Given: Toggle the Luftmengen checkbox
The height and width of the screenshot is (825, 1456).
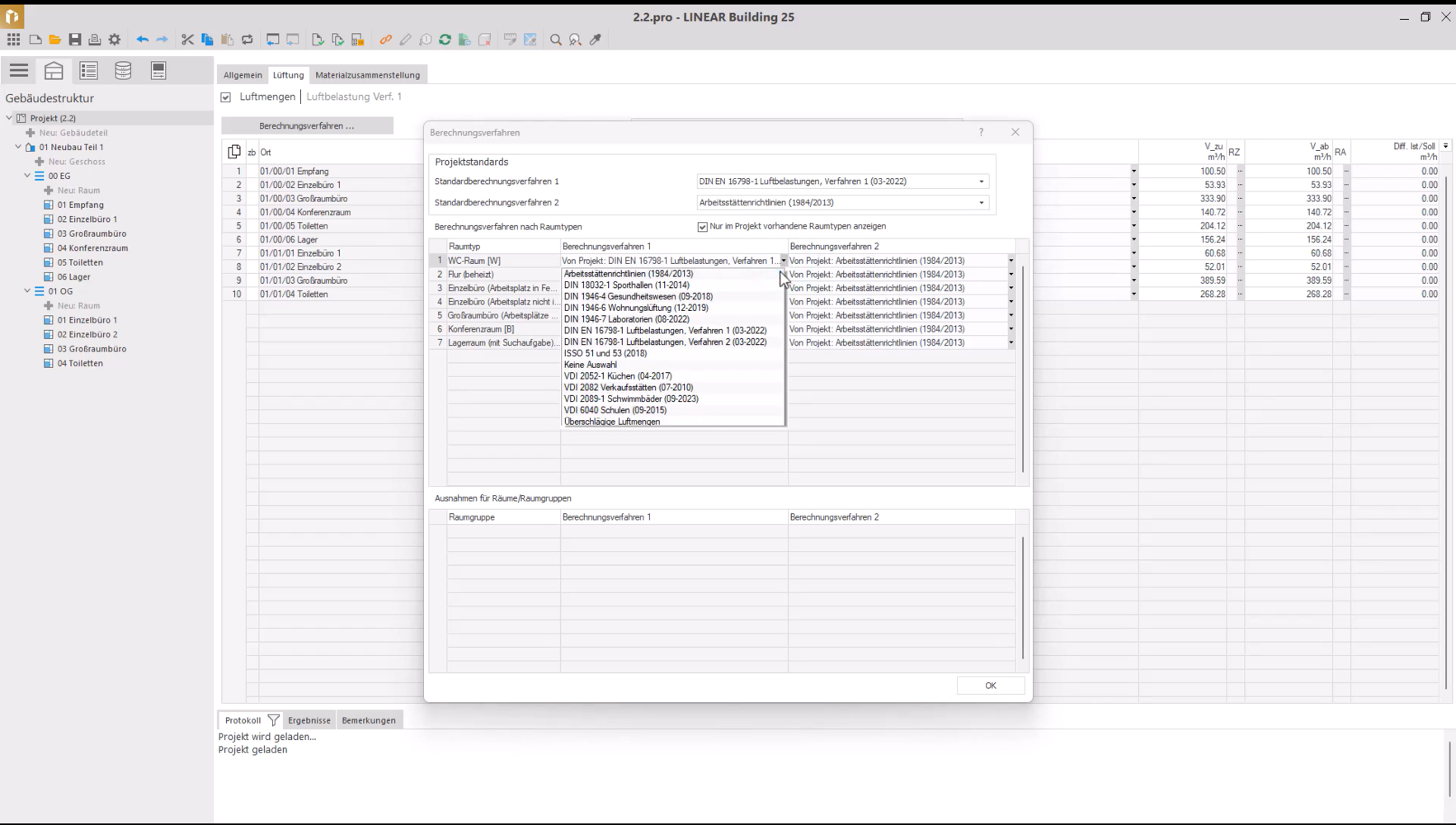Looking at the screenshot, I should (226, 97).
